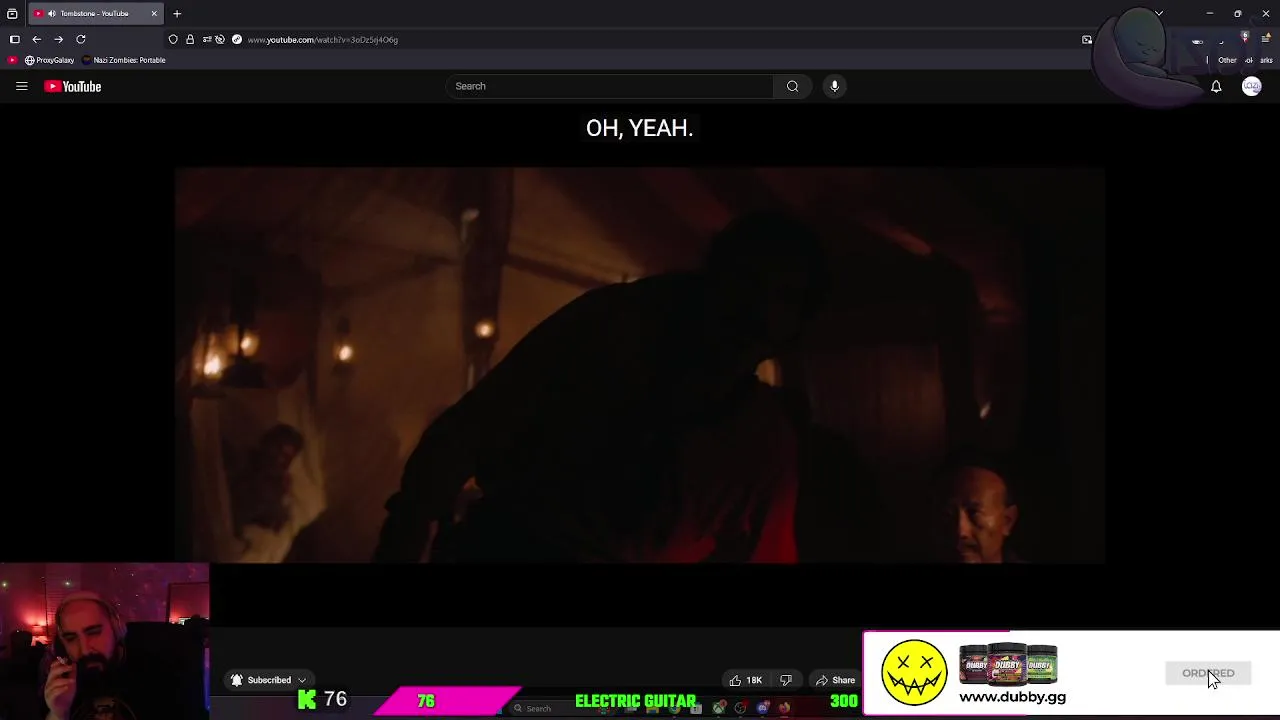Go to YouTube home via logo
The height and width of the screenshot is (720, 1280).
pyautogui.click(x=73, y=87)
